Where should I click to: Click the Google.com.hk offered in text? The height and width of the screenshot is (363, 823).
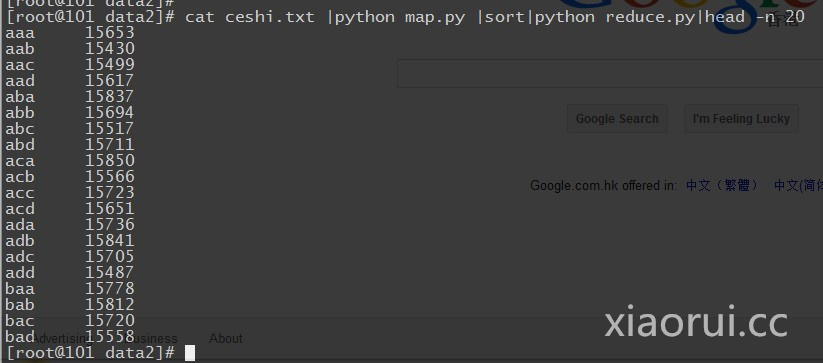click(x=604, y=186)
